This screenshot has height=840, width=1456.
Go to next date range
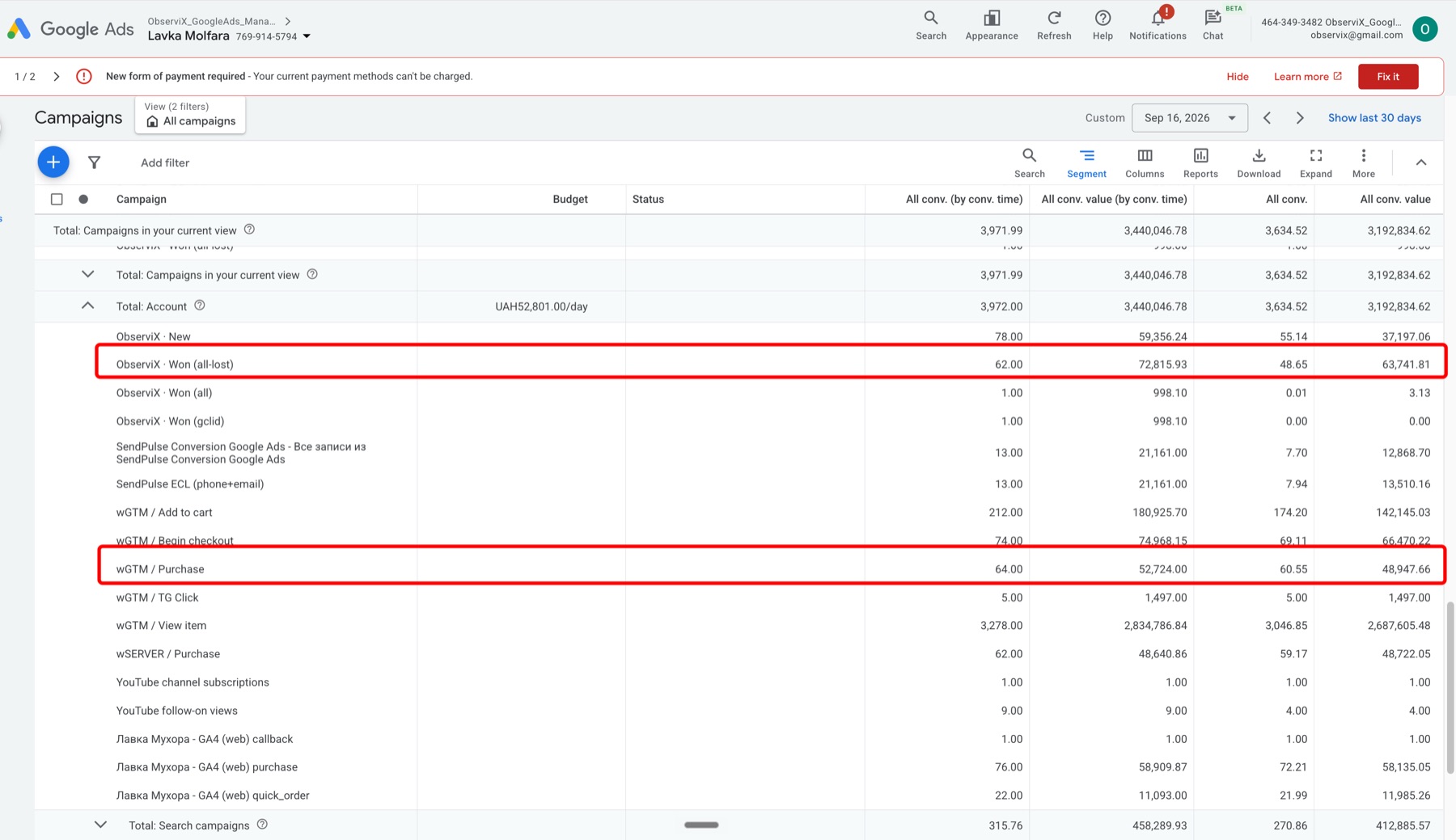(x=1300, y=118)
